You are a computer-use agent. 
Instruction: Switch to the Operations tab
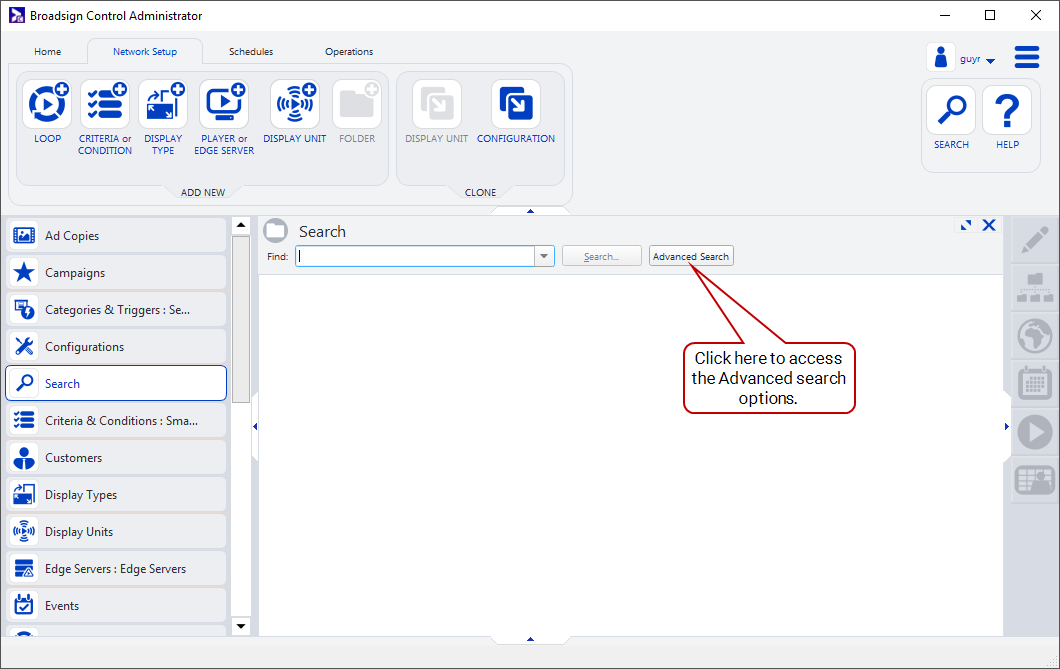pos(349,51)
